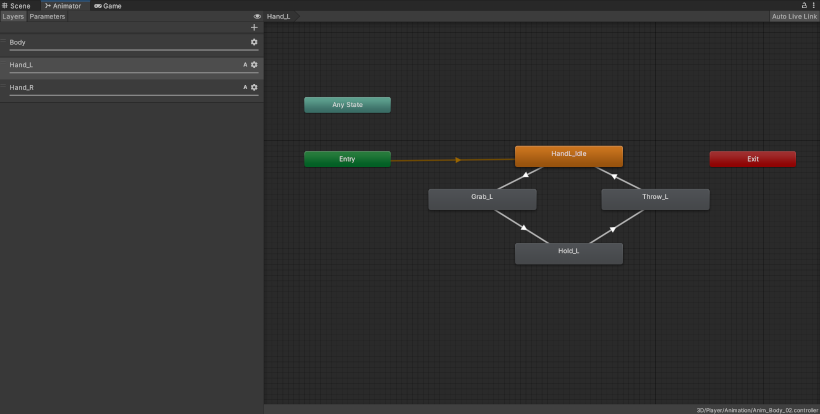Toggle the Animator window lock icon
This screenshot has height=414, width=820.
pyautogui.click(x=804, y=5)
